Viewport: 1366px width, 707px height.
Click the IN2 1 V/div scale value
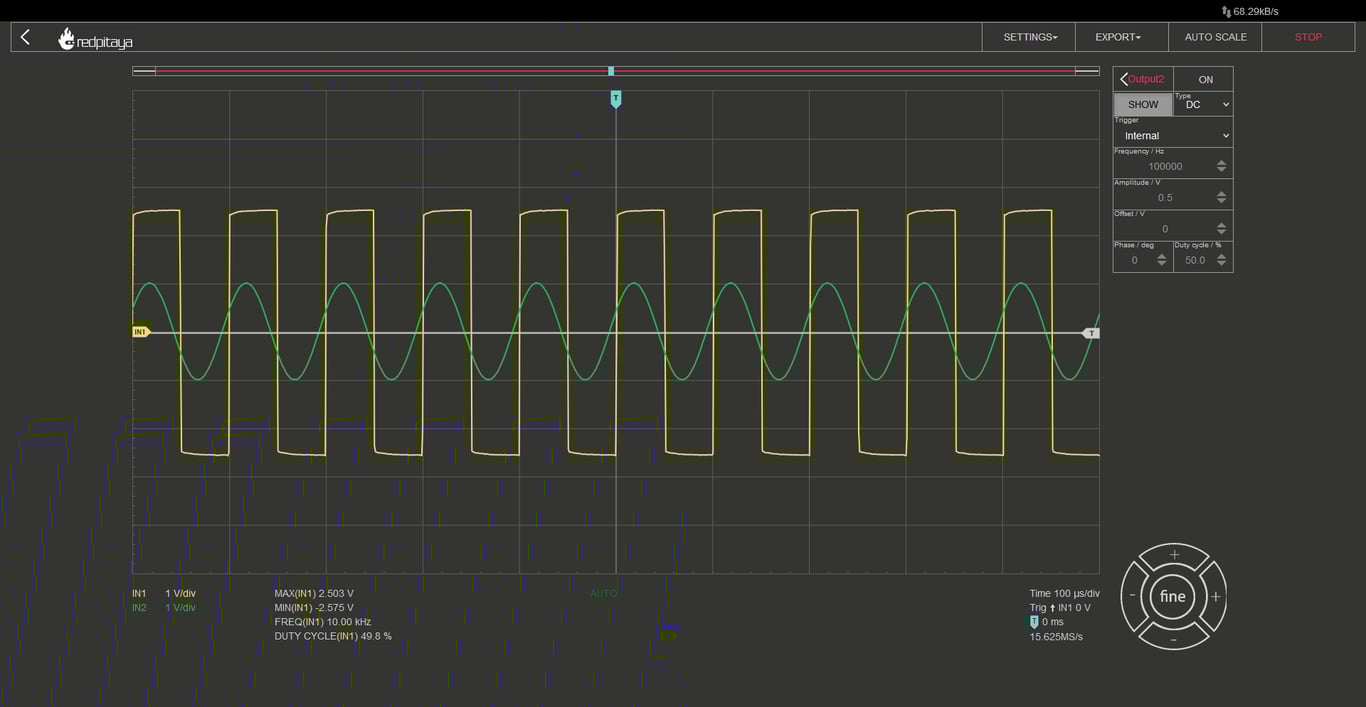[180, 607]
